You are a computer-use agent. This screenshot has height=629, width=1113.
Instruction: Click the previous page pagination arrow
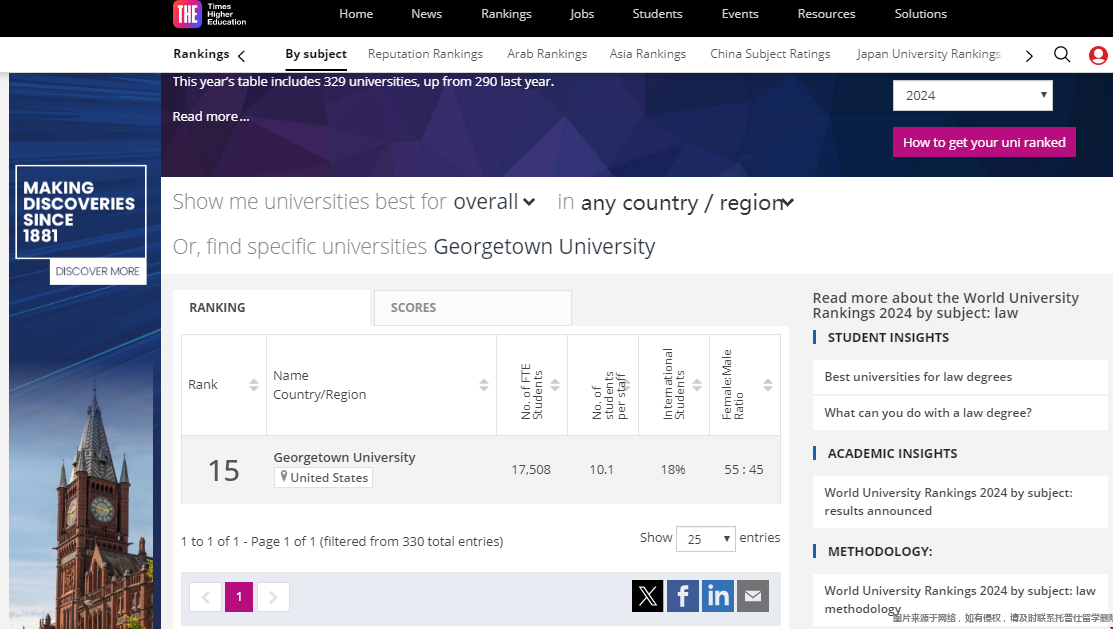tap(205, 597)
